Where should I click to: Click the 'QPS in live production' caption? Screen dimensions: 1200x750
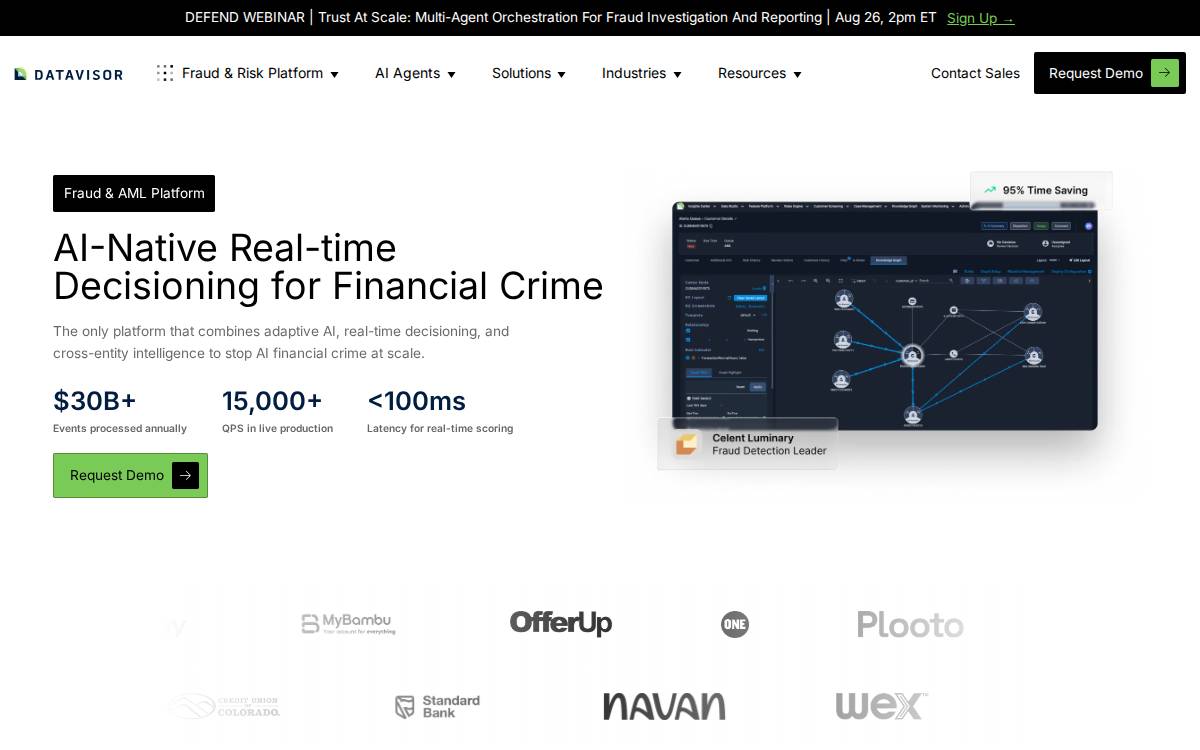pyautogui.click(x=277, y=428)
